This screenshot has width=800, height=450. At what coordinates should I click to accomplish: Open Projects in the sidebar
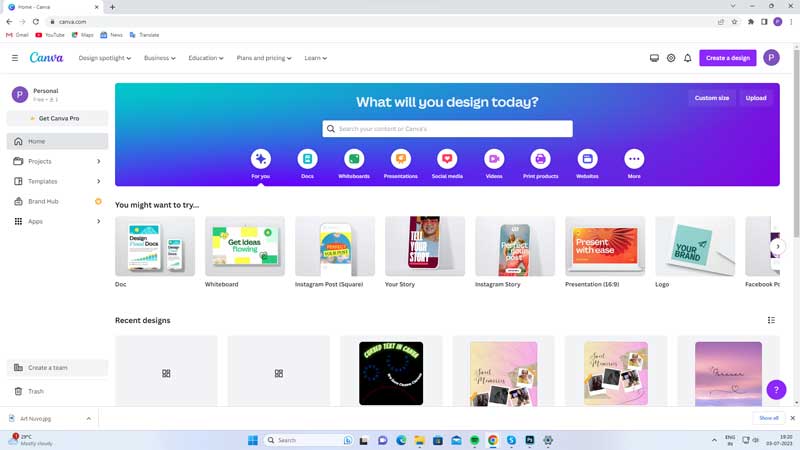[x=57, y=161]
